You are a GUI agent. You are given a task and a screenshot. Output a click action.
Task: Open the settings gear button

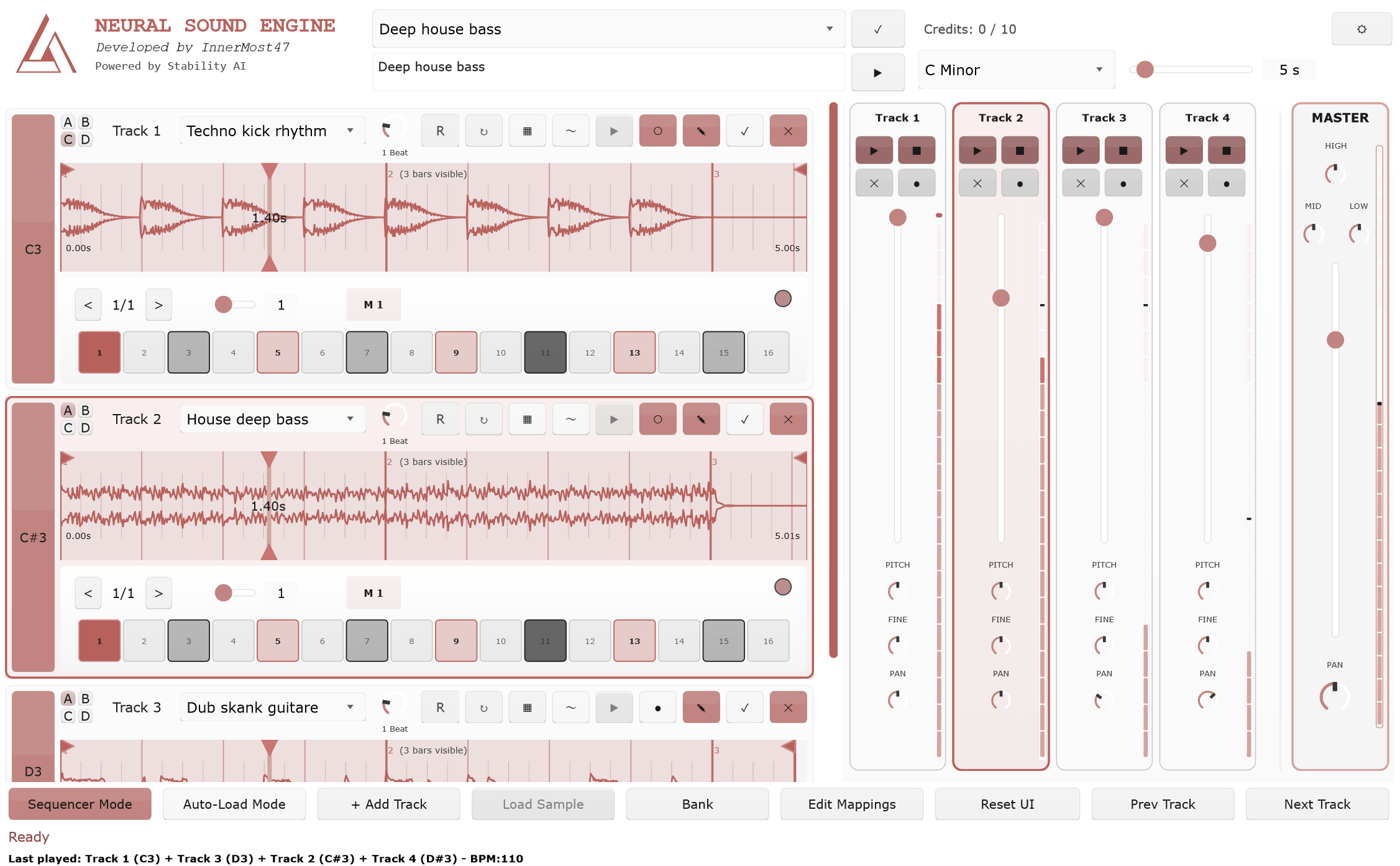1361,29
